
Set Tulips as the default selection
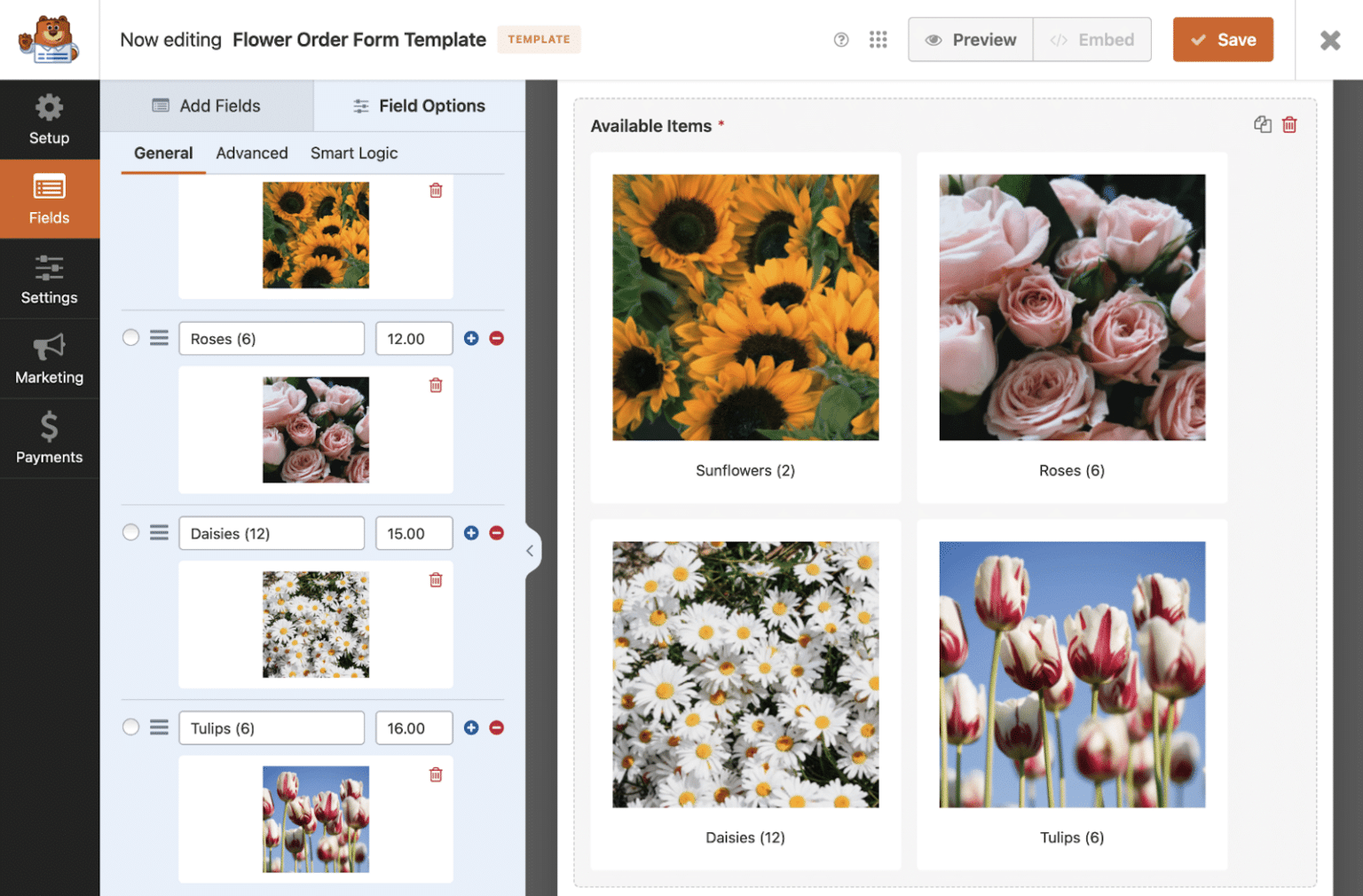tap(130, 727)
